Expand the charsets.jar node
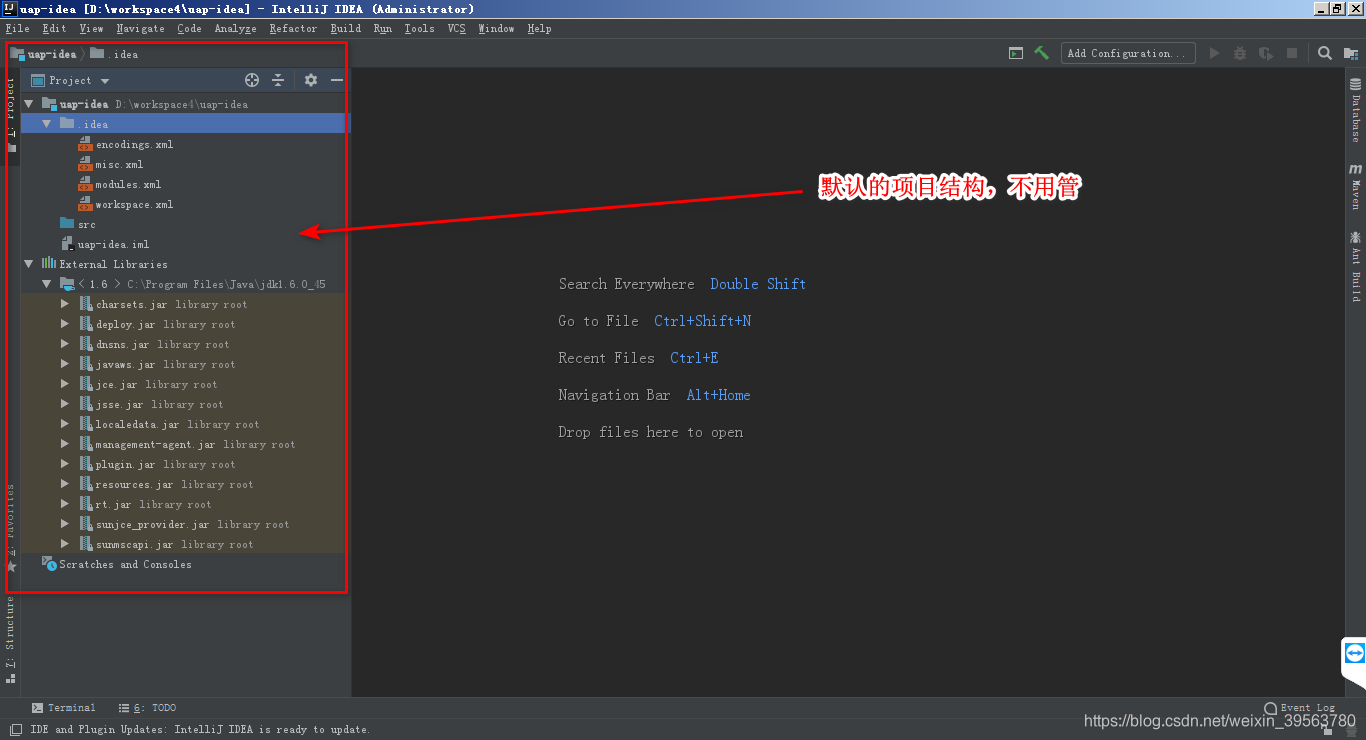The width and height of the screenshot is (1366, 740). [64, 304]
